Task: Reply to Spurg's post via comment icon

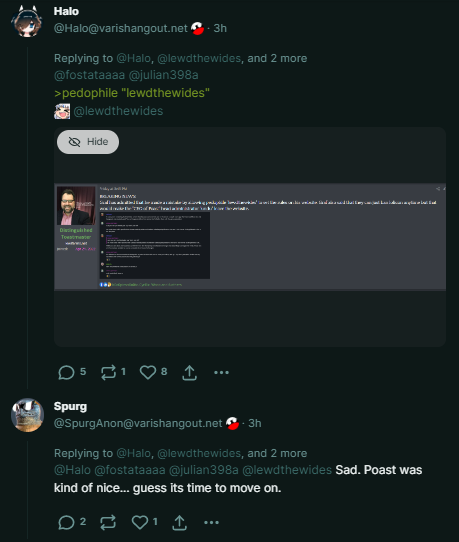Action: [x=66, y=522]
